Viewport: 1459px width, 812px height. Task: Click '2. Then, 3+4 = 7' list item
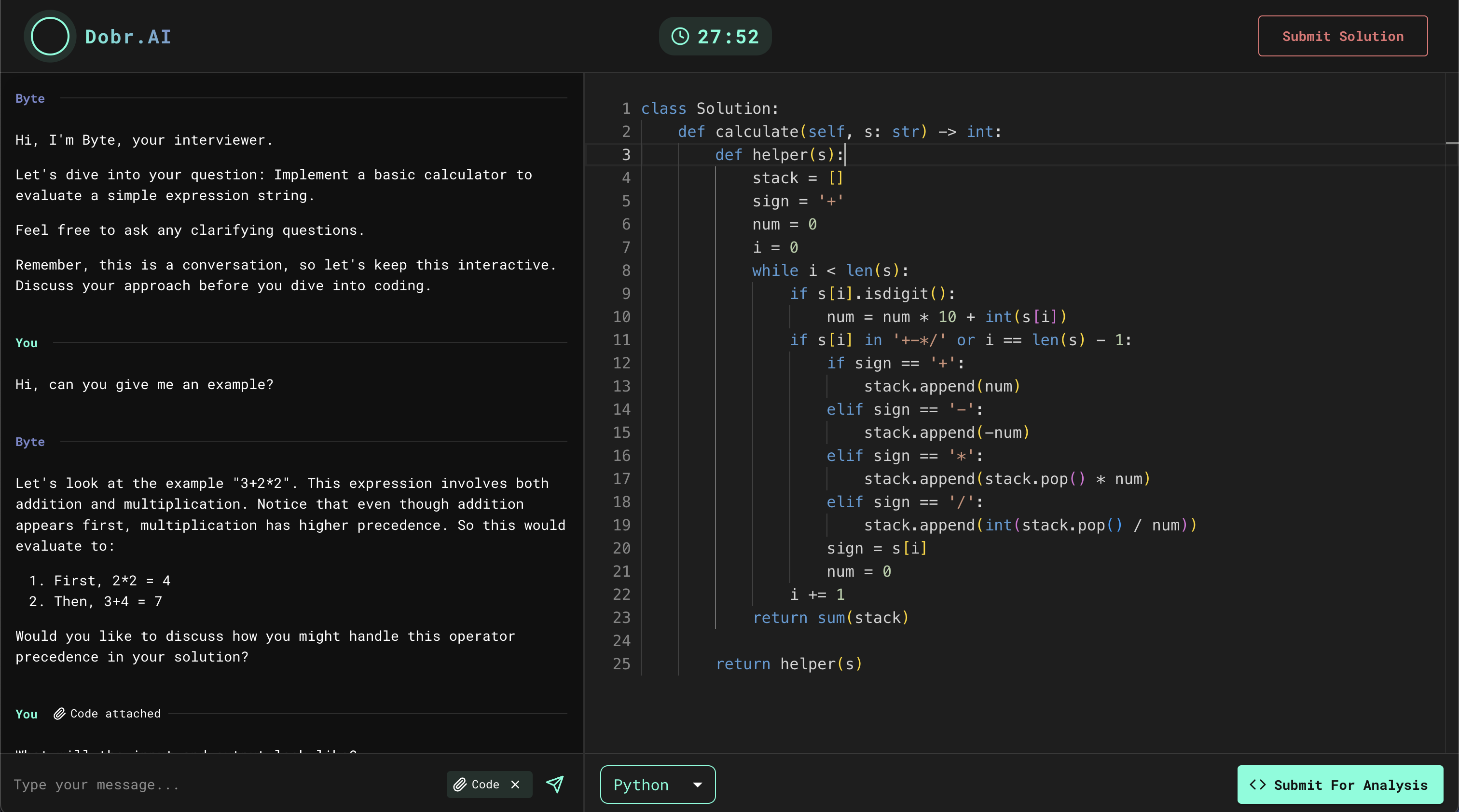pyautogui.click(x=96, y=601)
